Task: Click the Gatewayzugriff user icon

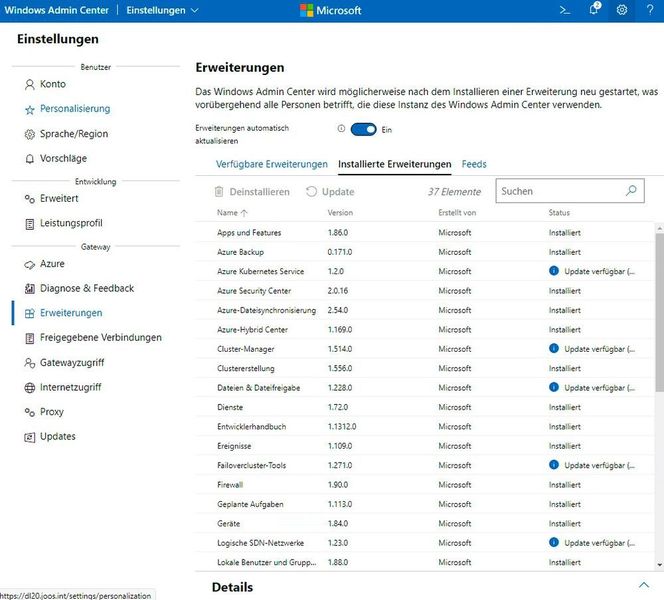Action: tap(30, 363)
